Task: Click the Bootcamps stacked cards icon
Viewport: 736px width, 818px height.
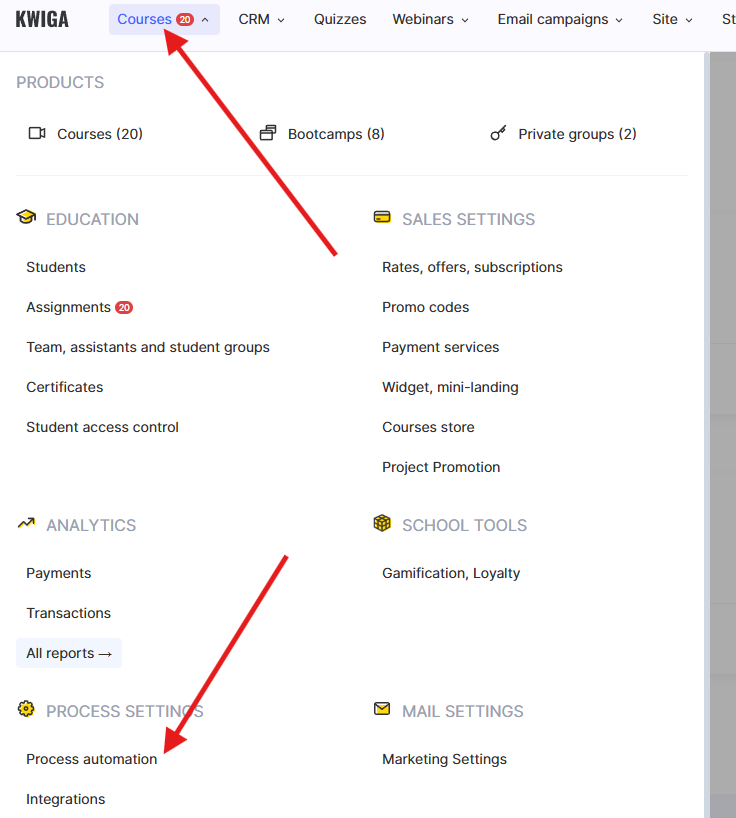Action: pos(267,134)
